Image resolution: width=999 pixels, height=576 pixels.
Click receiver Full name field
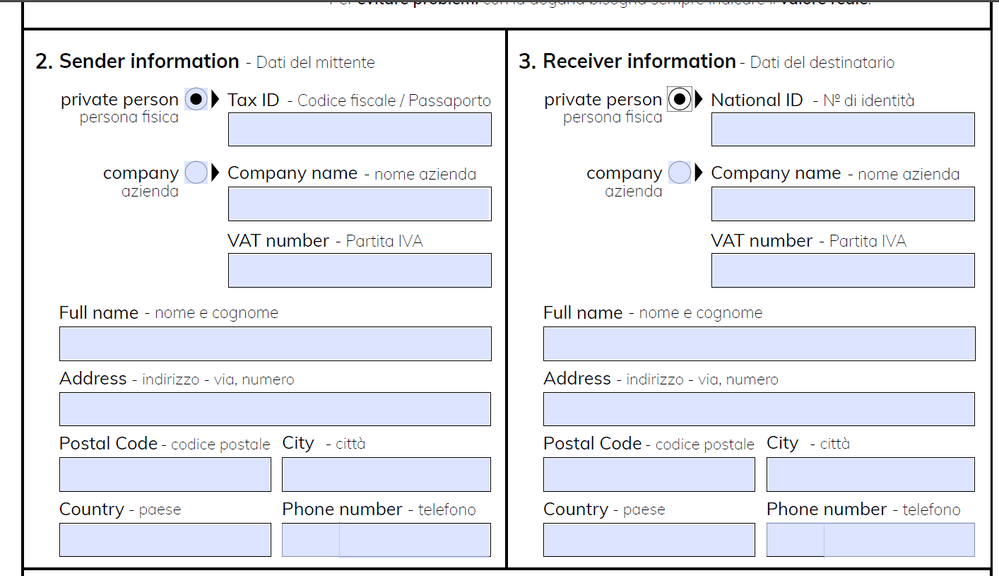(x=759, y=343)
